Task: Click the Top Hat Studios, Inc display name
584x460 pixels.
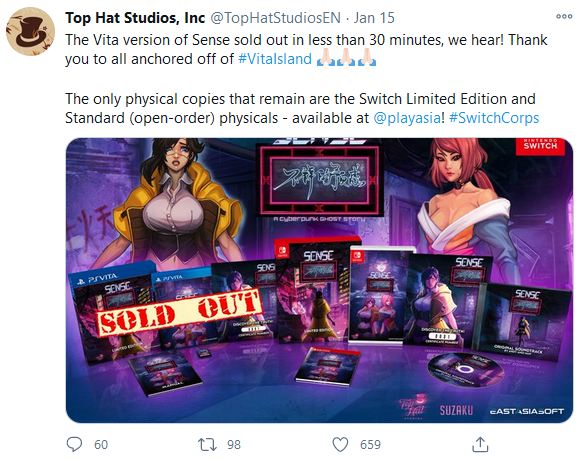Action: click(x=135, y=18)
